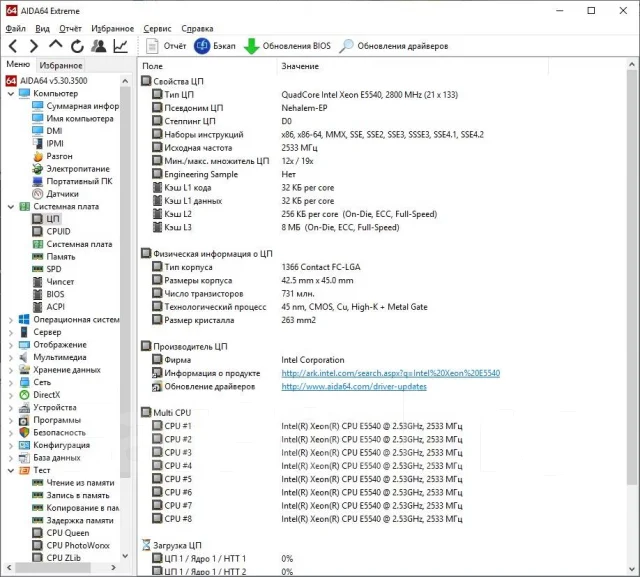Viewport: 640px width, 577px height.
Task: Open the Запись в память test
Action: tap(71, 495)
